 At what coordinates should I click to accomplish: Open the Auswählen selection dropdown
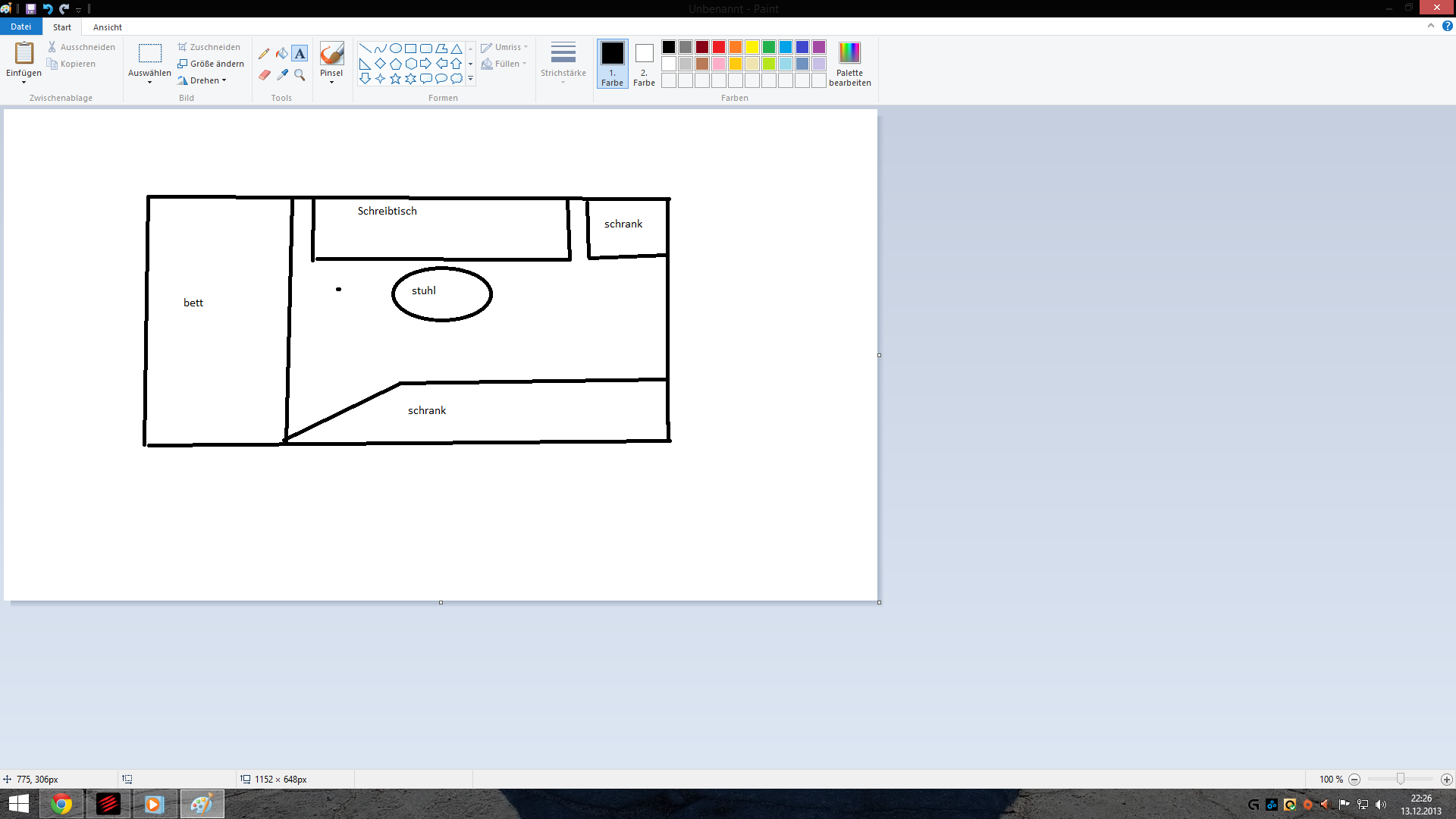coord(149,80)
